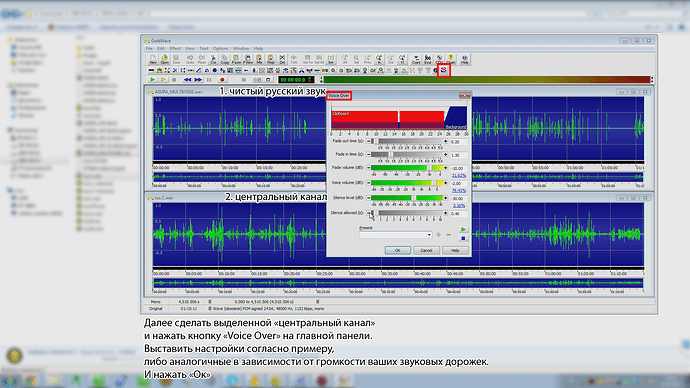Decrease Fade in time with minus button
The width and height of the screenshot is (690, 388).
click(x=368, y=154)
